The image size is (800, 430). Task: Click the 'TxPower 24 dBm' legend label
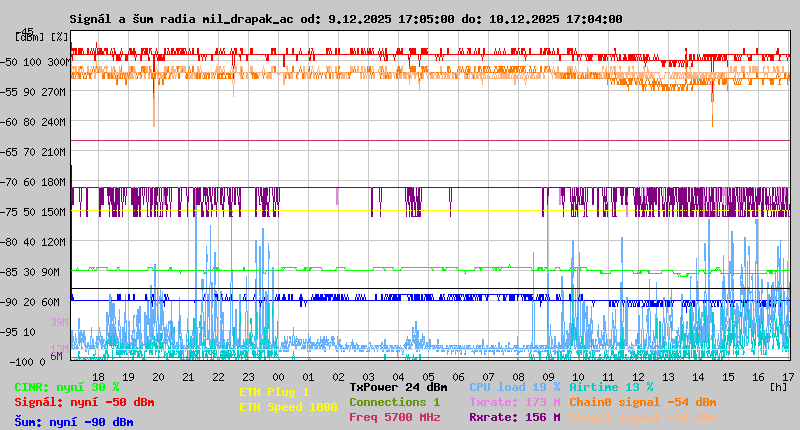click(398, 387)
